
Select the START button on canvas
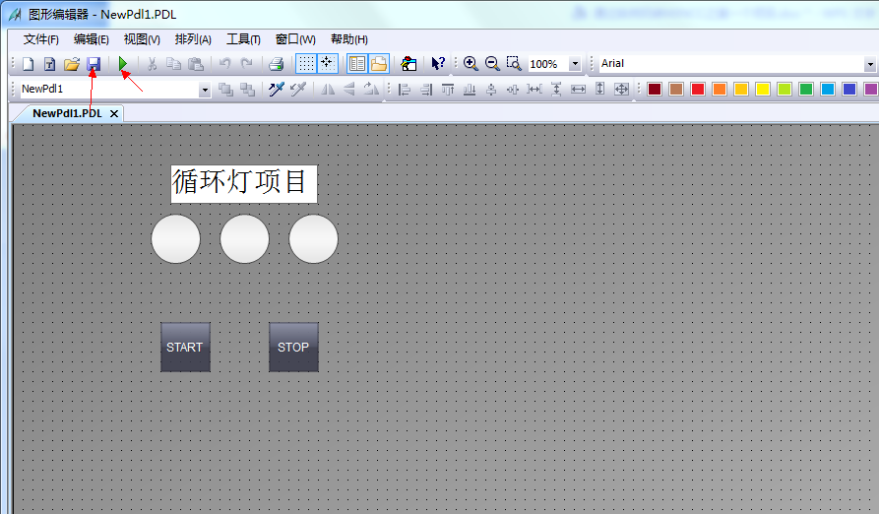pos(185,347)
